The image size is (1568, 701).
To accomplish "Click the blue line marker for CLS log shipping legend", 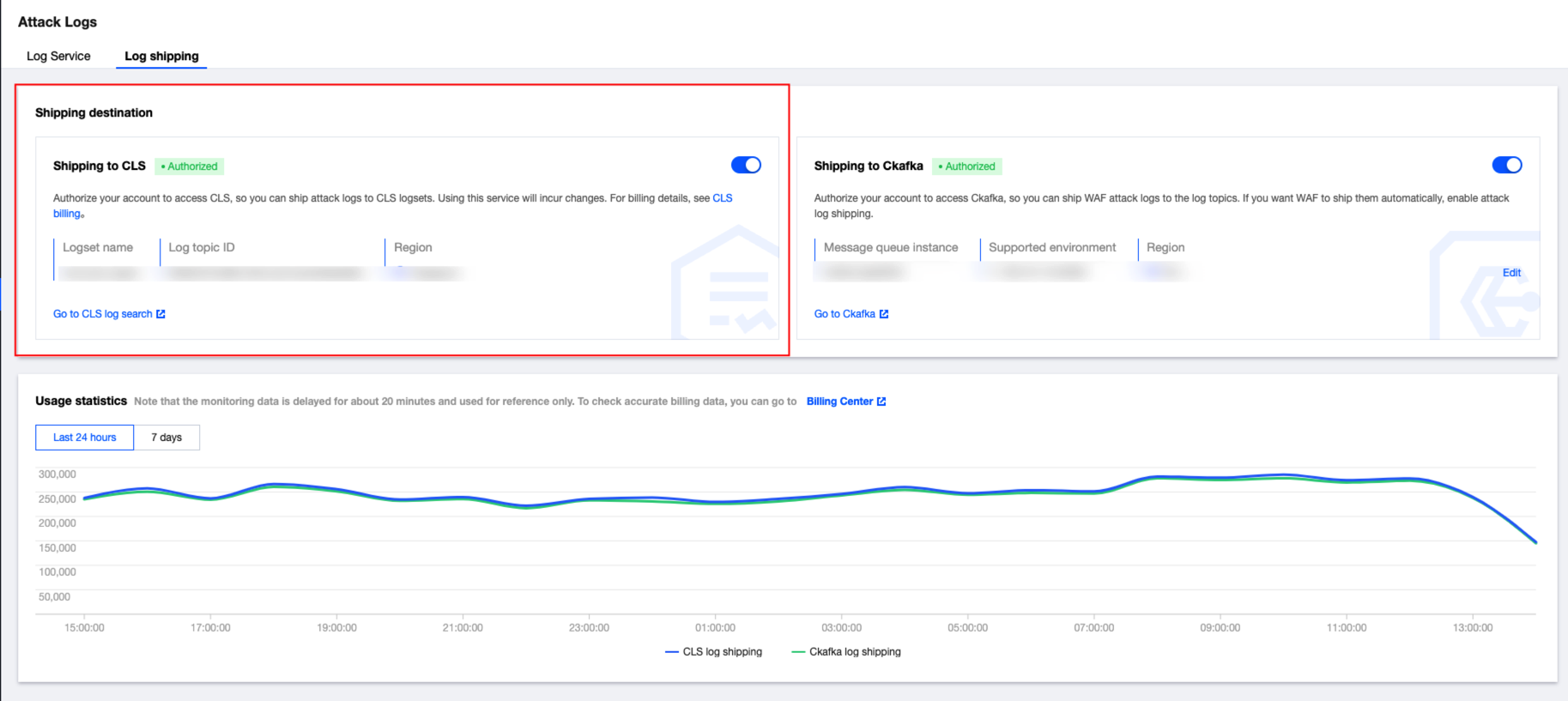I will click(672, 652).
